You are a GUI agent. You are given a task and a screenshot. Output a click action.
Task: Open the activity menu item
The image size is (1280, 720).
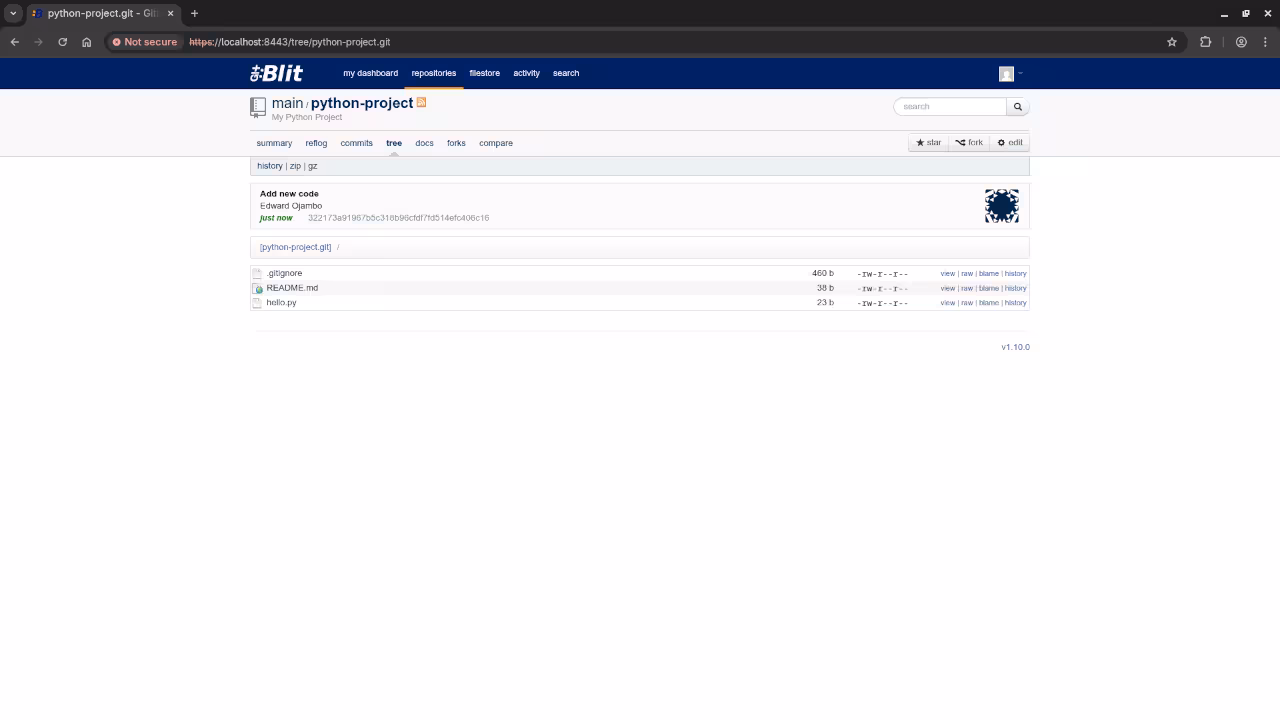[526, 73]
